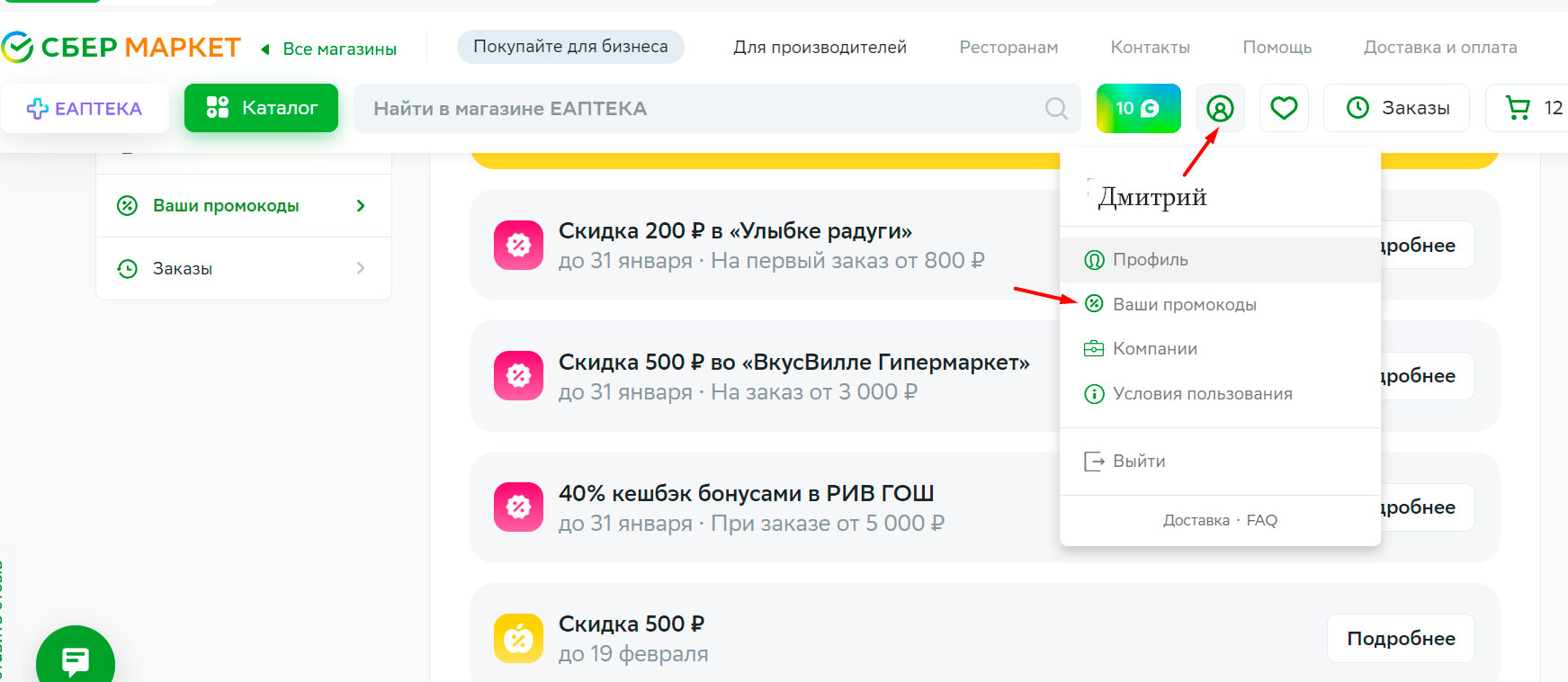
Task: Click promo icon for РИВ ГОШ cashback
Action: 518,507
